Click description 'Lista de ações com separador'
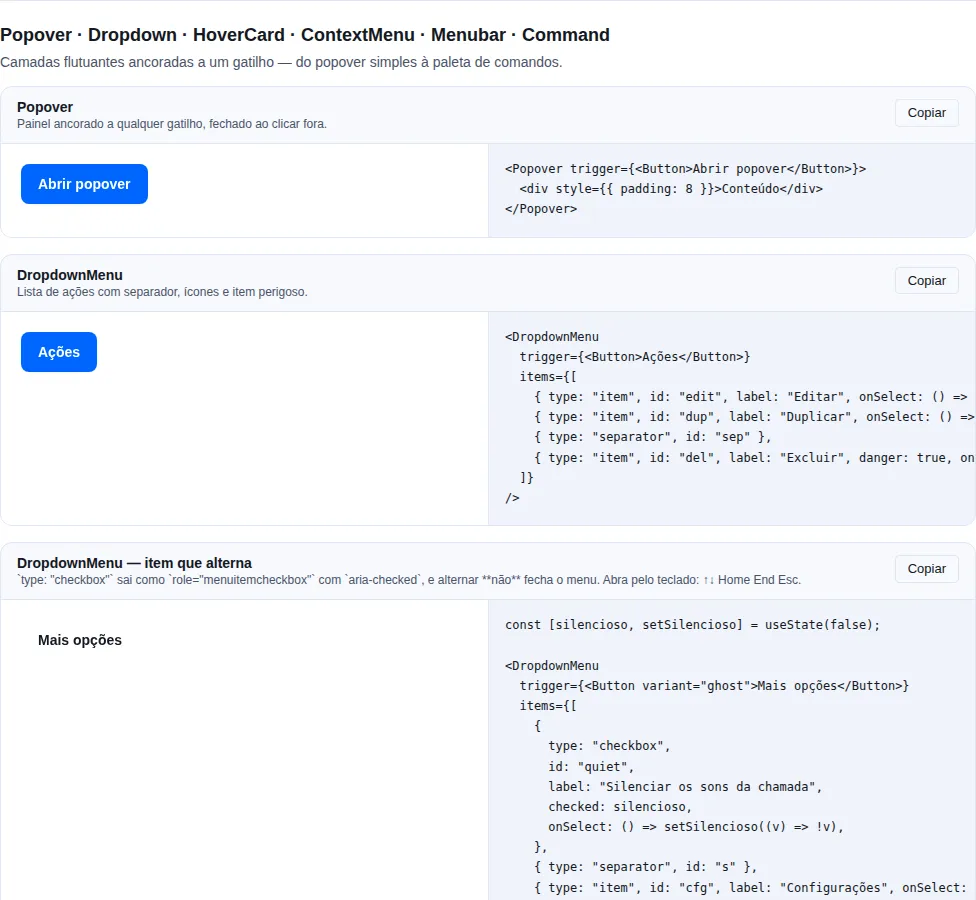The height and width of the screenshot is (900, 976). click(162, 292)
